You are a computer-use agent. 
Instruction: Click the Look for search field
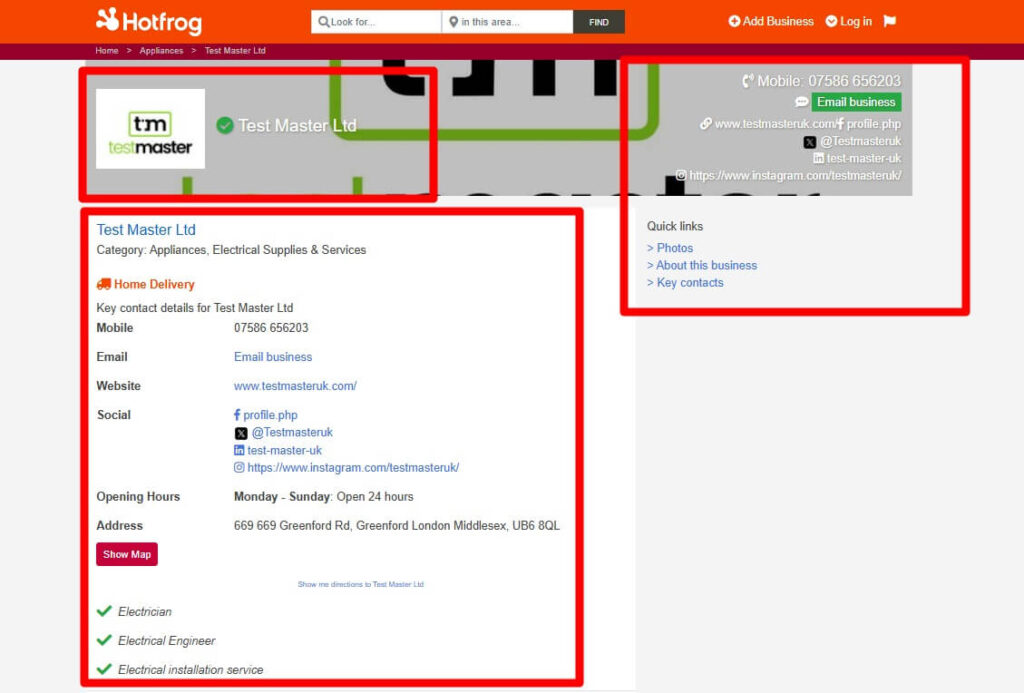tap(376, 22)
